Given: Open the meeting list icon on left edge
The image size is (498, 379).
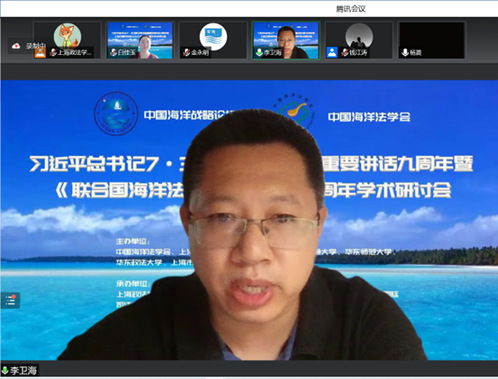Looking at the screenshot, I should pyautogui.click(x=10, y=301).
